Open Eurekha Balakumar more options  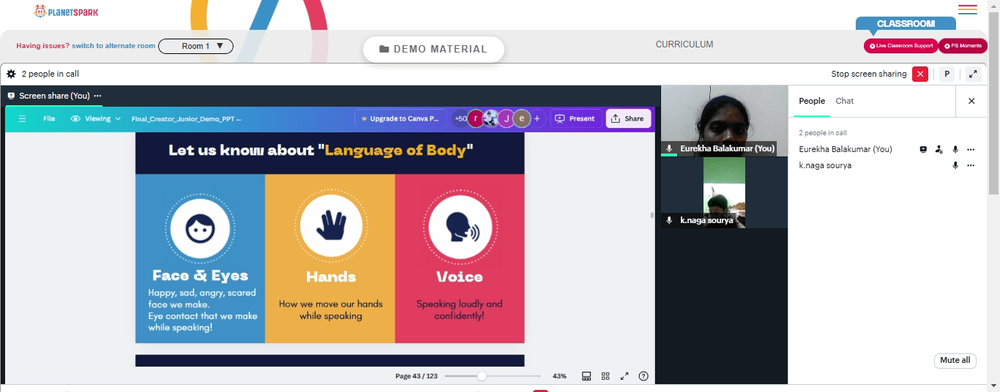coord(971,149)
